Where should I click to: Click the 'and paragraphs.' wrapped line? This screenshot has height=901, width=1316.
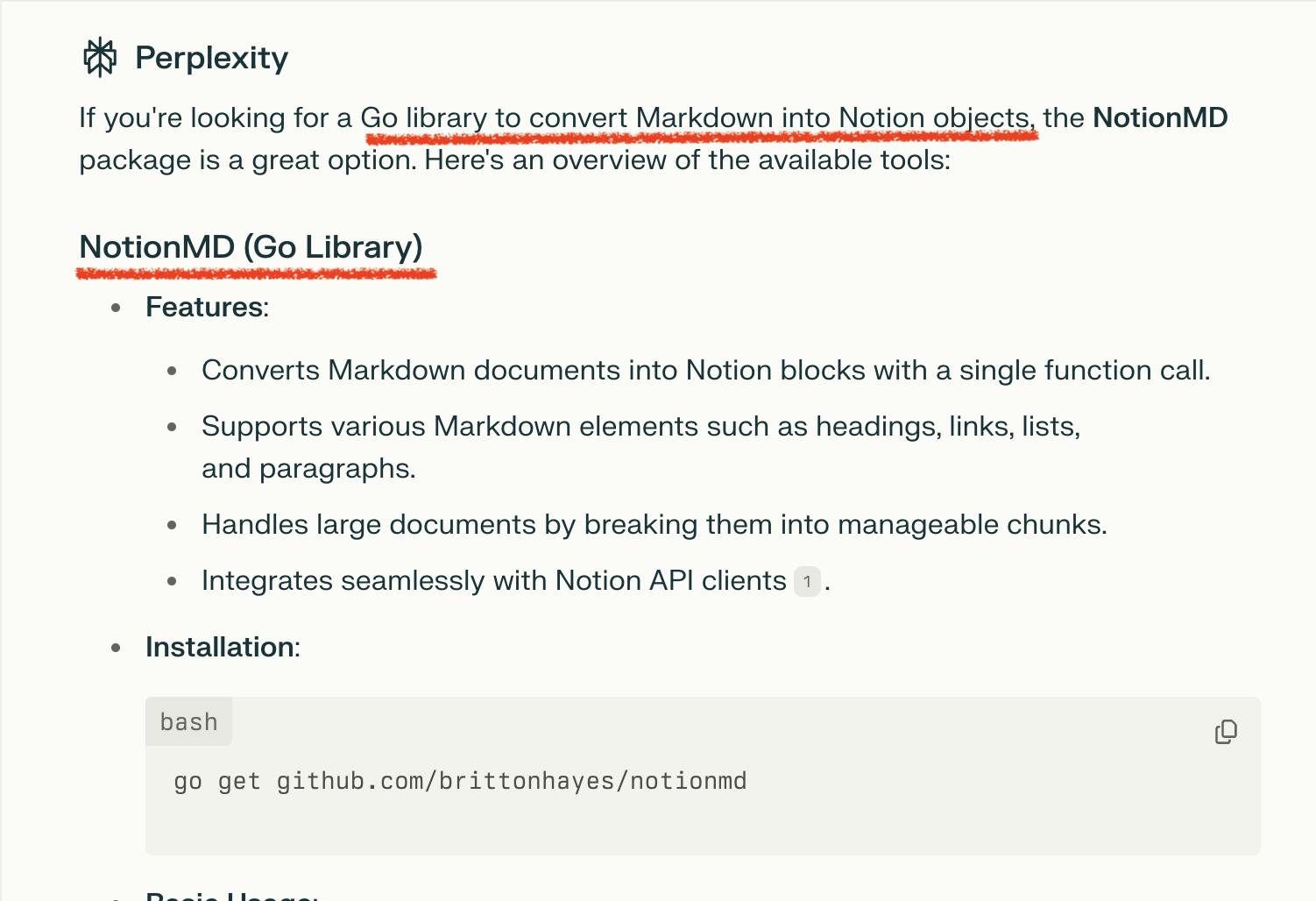tap(308, 469)
